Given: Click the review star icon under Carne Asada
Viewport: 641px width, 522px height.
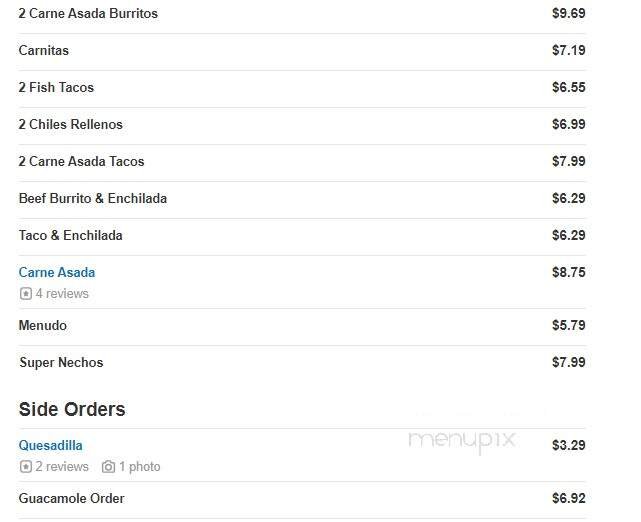Looking at the screenshot, I should coord(25,294).
